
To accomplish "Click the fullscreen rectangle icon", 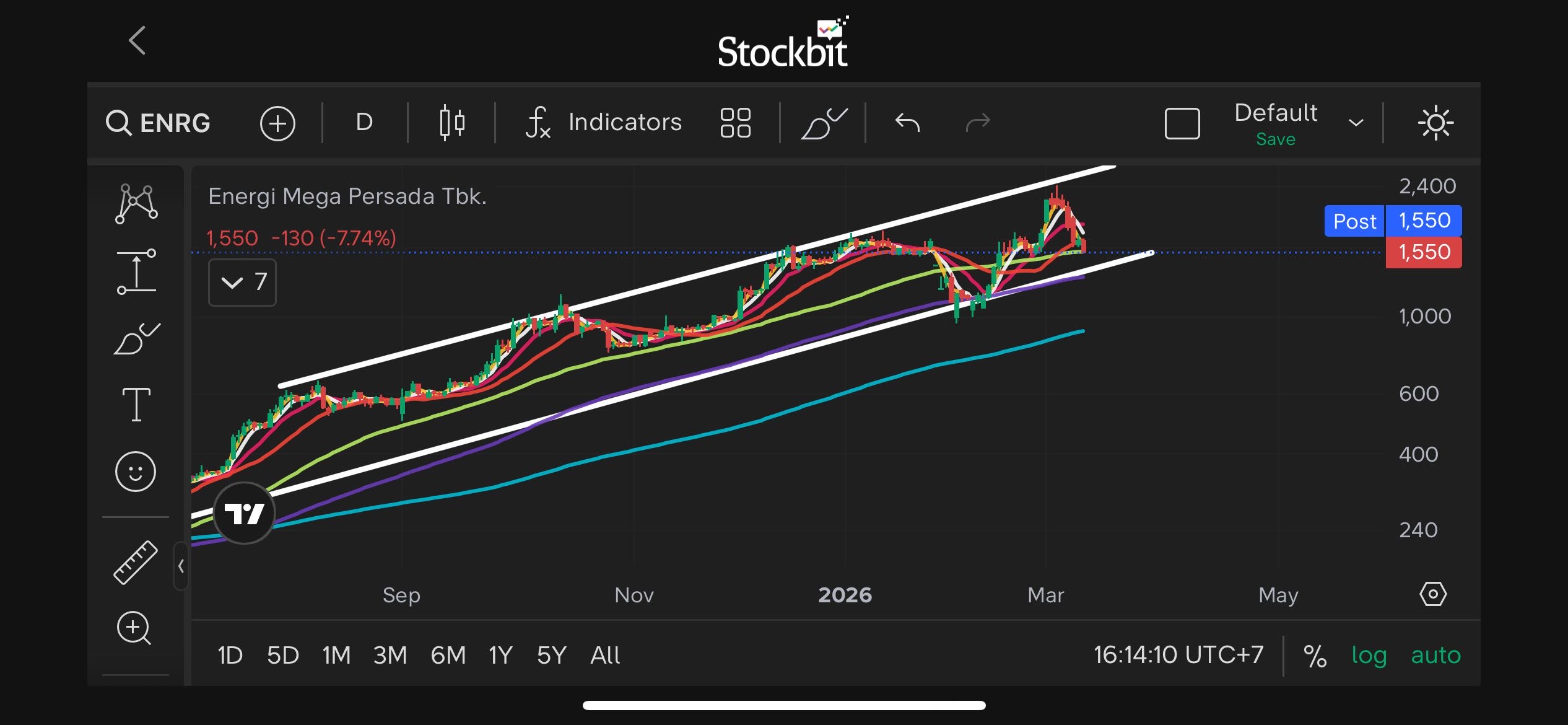I will pos(1182,123).
